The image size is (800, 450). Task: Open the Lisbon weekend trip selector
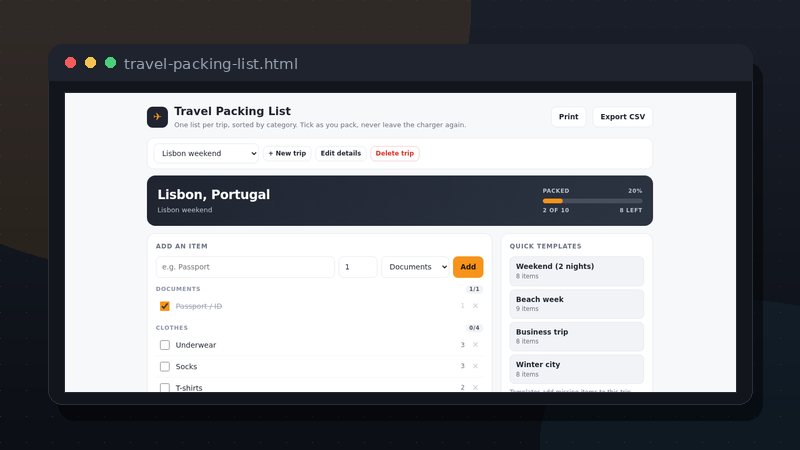[x=206, y=153]
